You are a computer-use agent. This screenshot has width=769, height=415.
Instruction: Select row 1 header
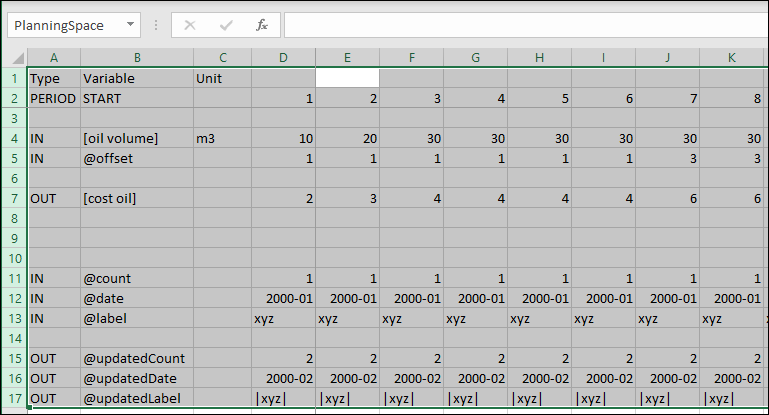(x=15, y=78)
